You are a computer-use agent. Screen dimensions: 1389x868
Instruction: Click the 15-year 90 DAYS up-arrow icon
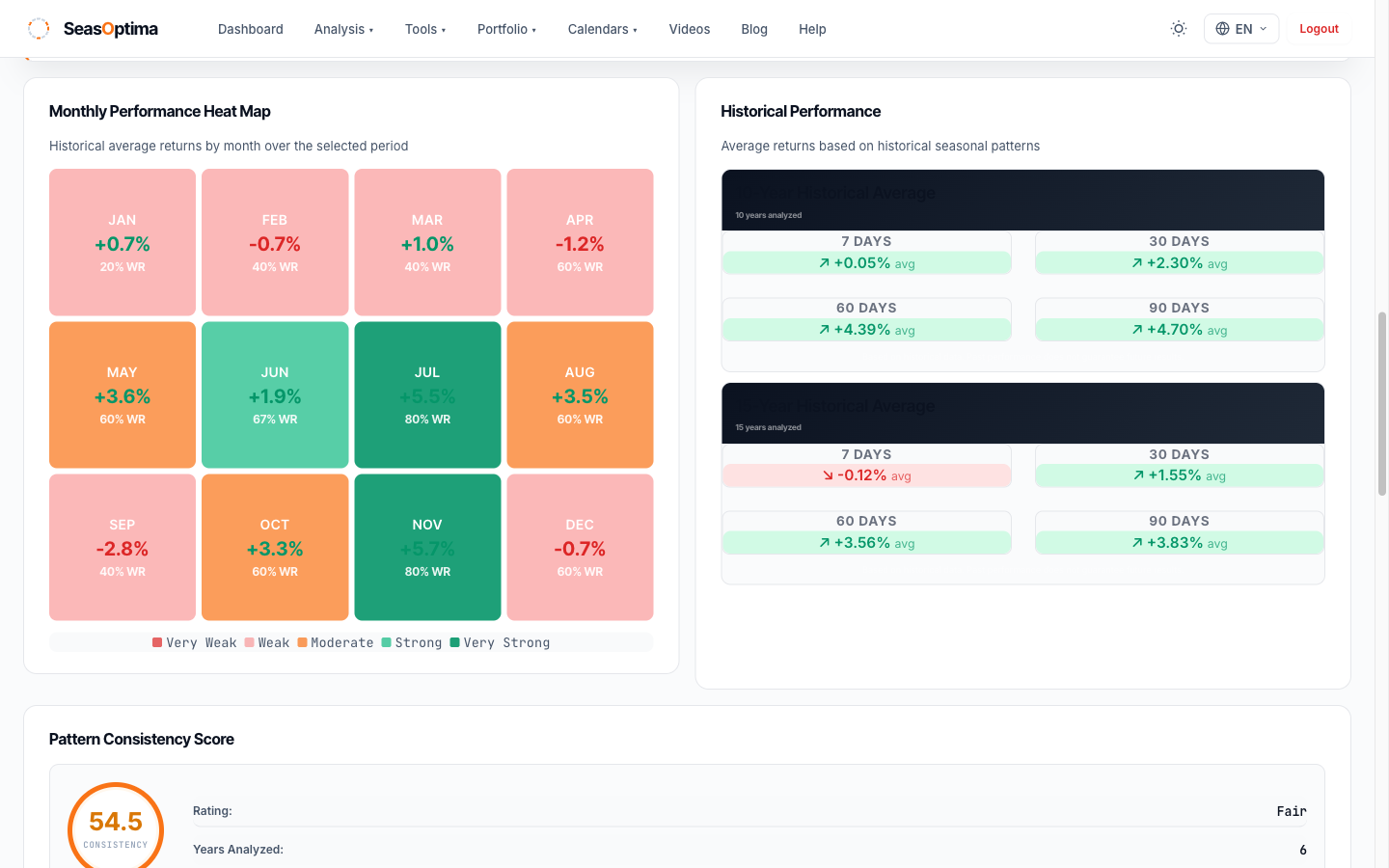(x=1137, y=542)
